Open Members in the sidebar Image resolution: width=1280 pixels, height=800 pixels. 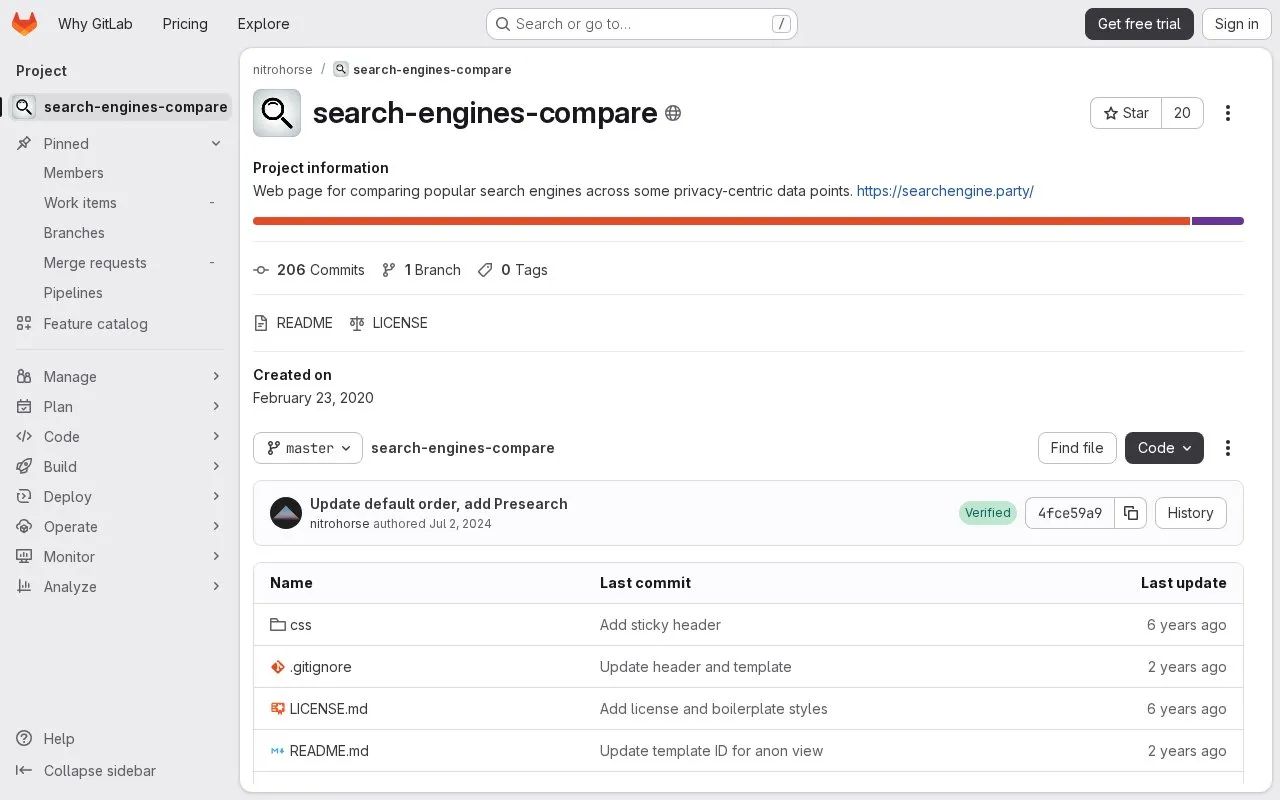coord(120,173)
